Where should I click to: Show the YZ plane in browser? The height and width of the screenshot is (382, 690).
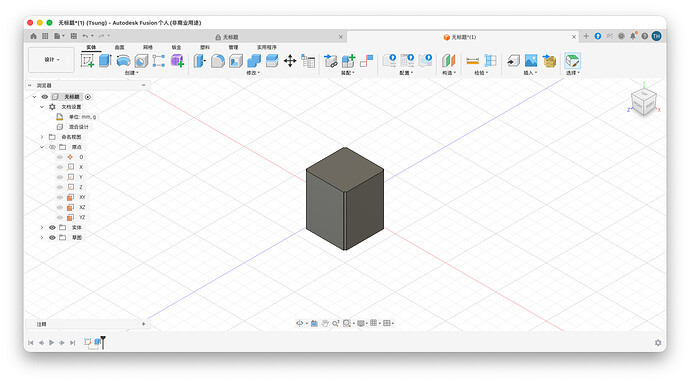[x=60, y=217]
